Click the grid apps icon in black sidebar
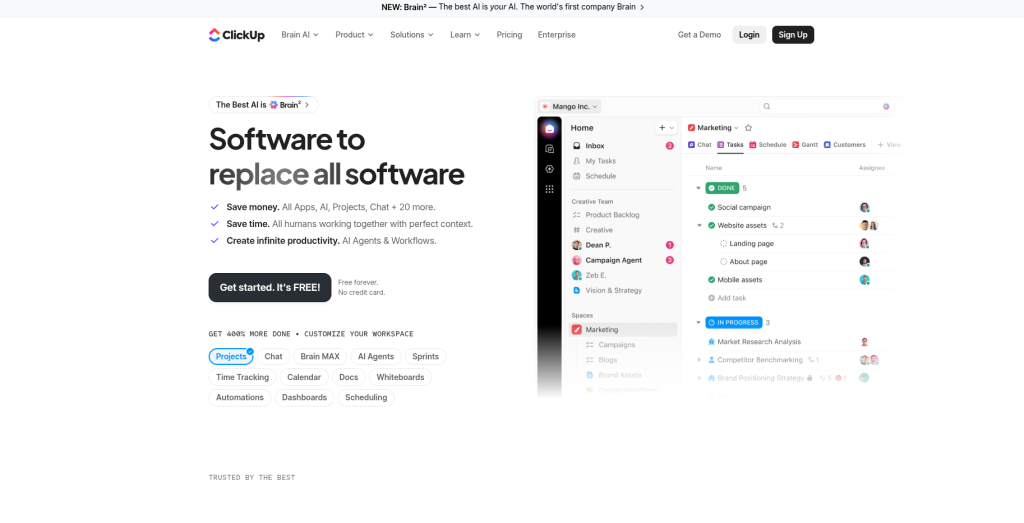The height and width of the screenshot is (523, 1024). 549,189
